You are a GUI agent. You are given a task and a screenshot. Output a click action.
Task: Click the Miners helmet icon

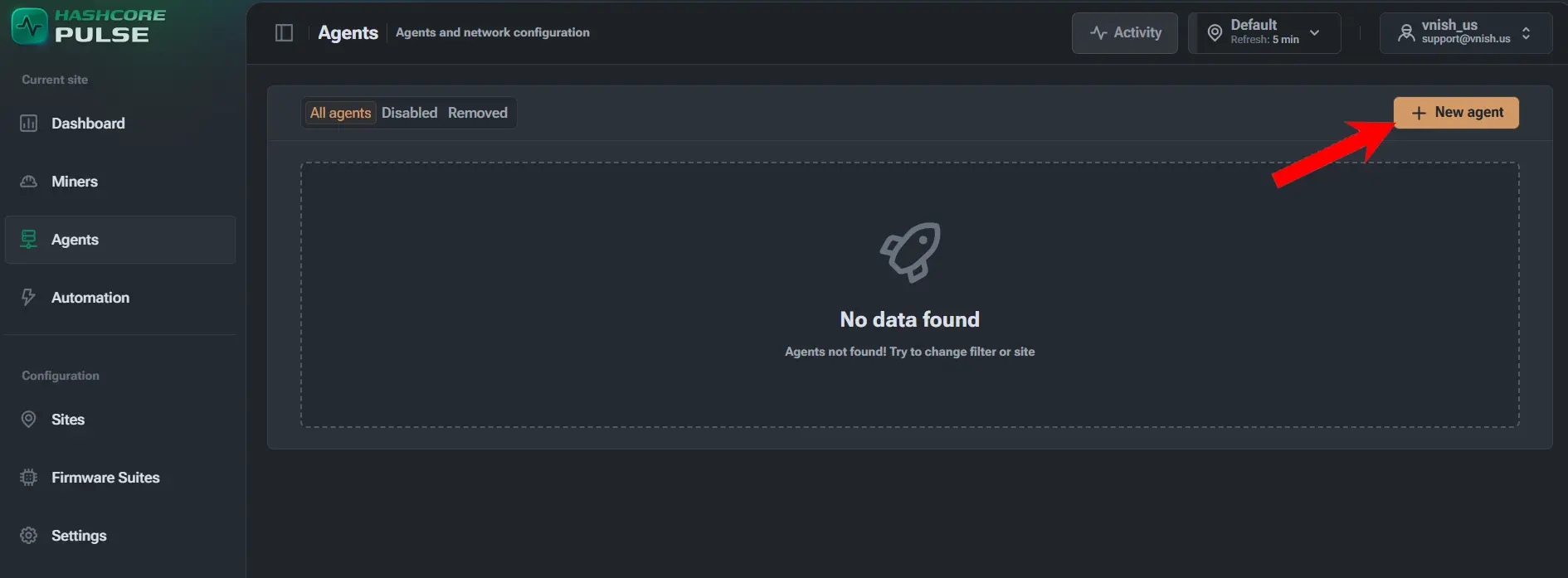29,182
